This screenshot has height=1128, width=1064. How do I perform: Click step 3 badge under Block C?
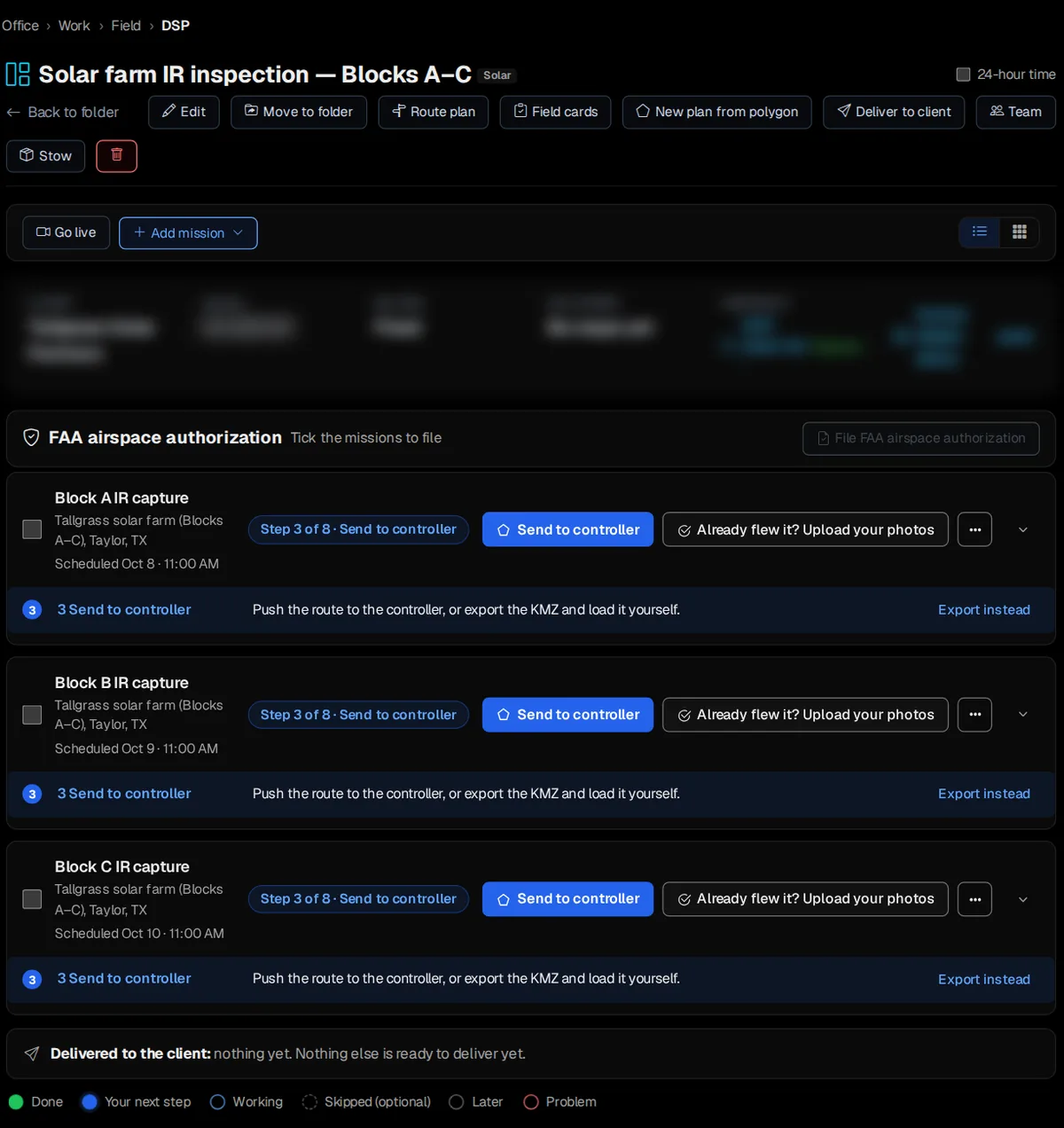pyautogui.click(x=32, y=980)
